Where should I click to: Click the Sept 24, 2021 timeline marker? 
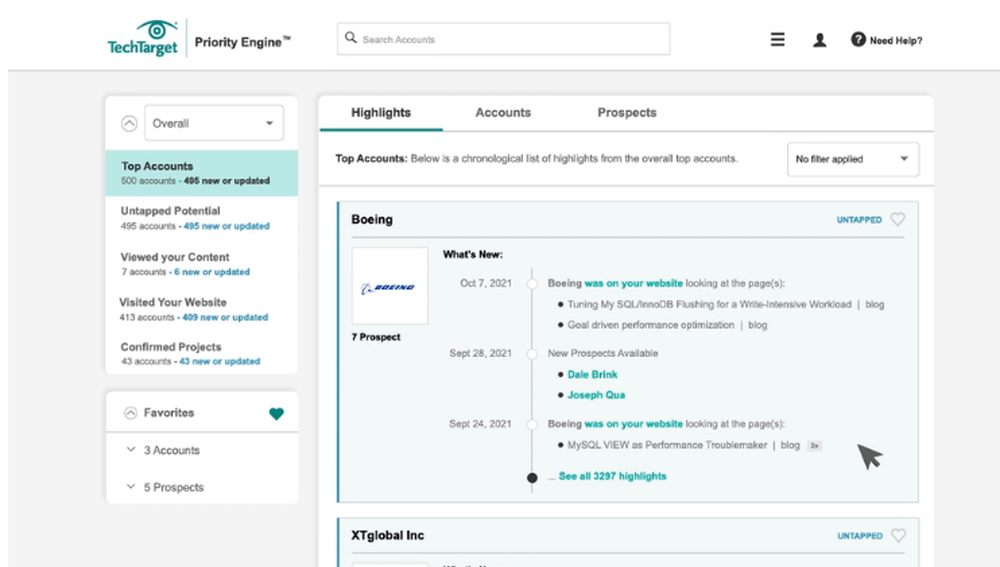tap(532, 424)
